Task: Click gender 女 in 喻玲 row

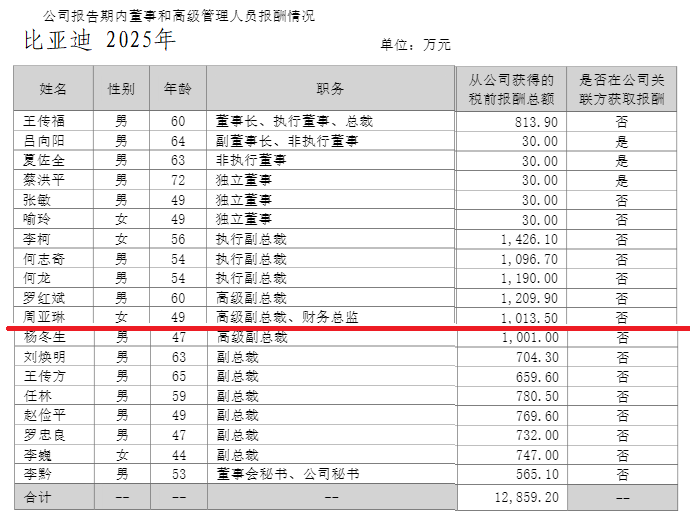Action: coord(121,219)
